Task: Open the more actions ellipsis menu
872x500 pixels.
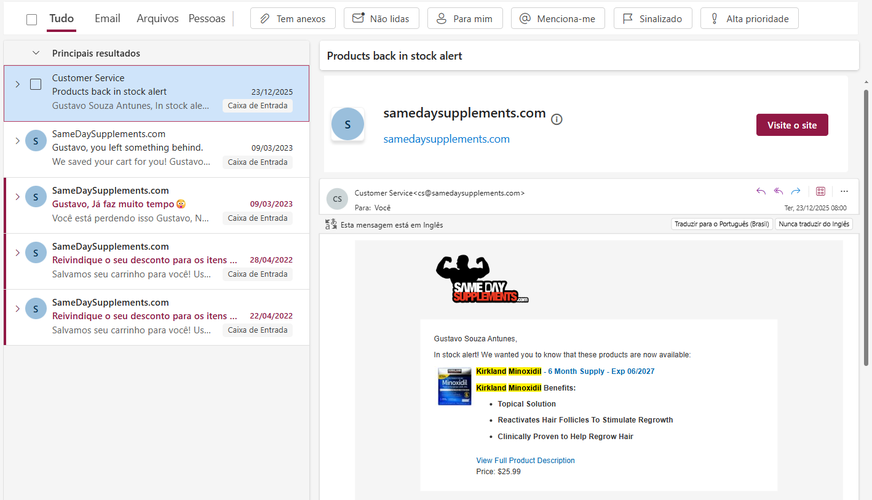Action: [844, 191]
